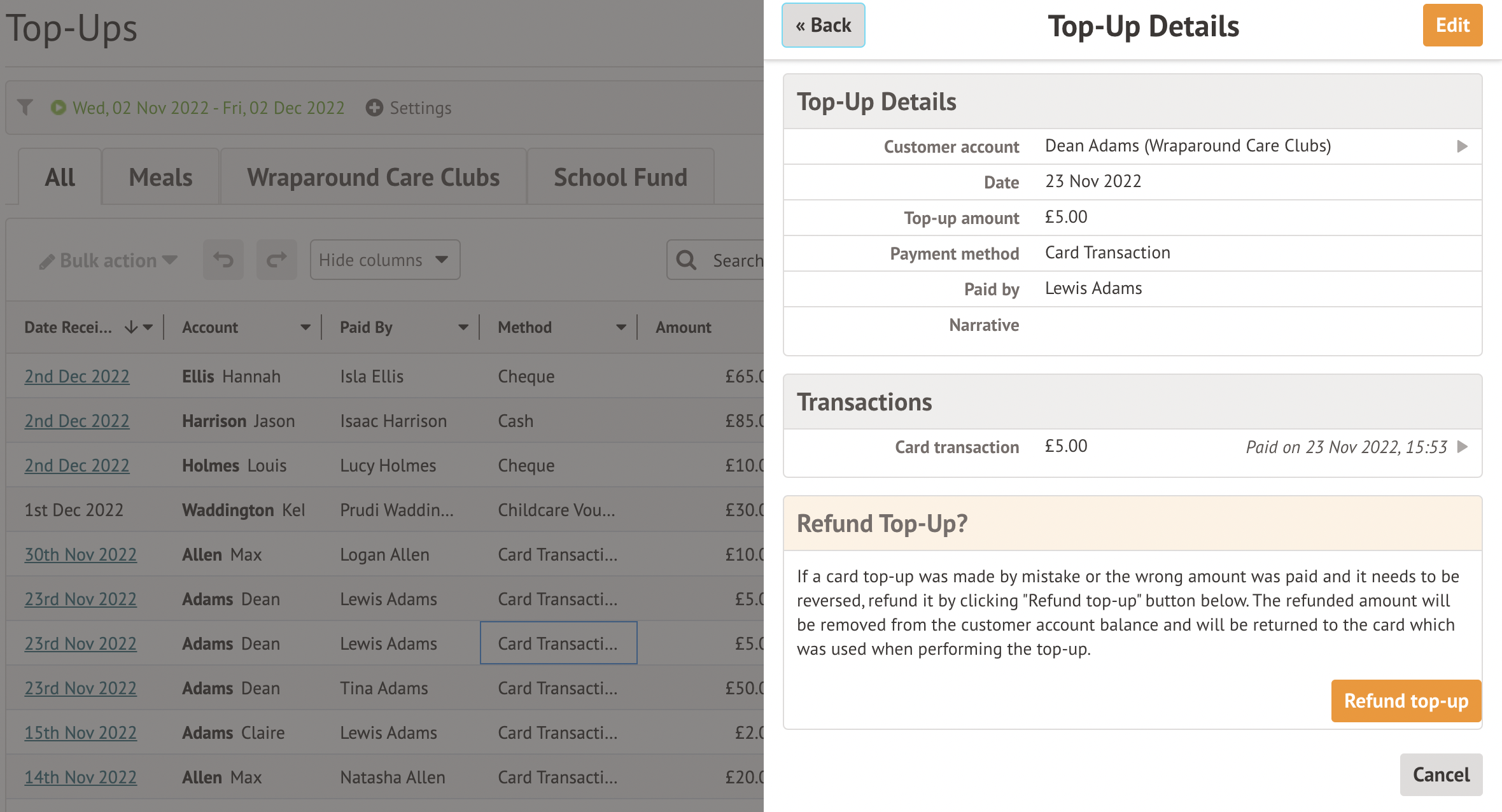Expand the card transaction details arrow

coord(1462,447)
